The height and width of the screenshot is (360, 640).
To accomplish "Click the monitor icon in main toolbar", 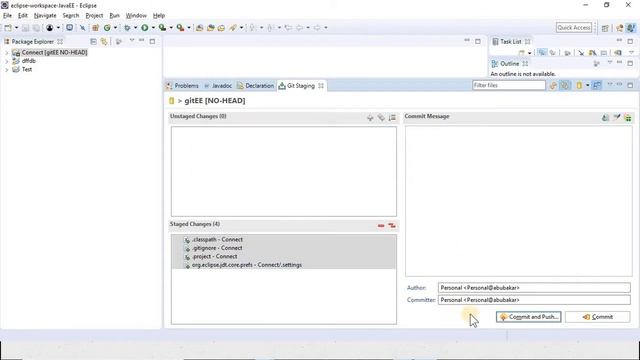I will pyautogui.click(x=69, y=28).
